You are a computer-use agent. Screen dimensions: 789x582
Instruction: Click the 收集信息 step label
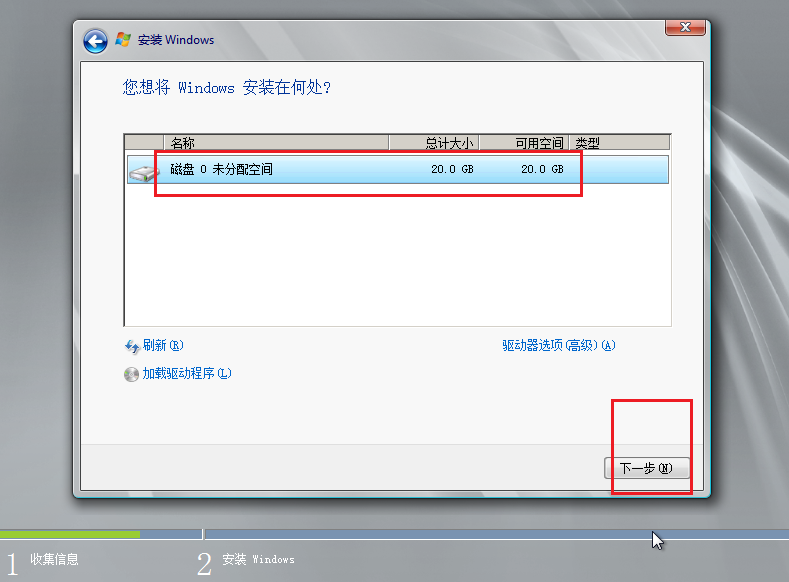click(54, 559)
